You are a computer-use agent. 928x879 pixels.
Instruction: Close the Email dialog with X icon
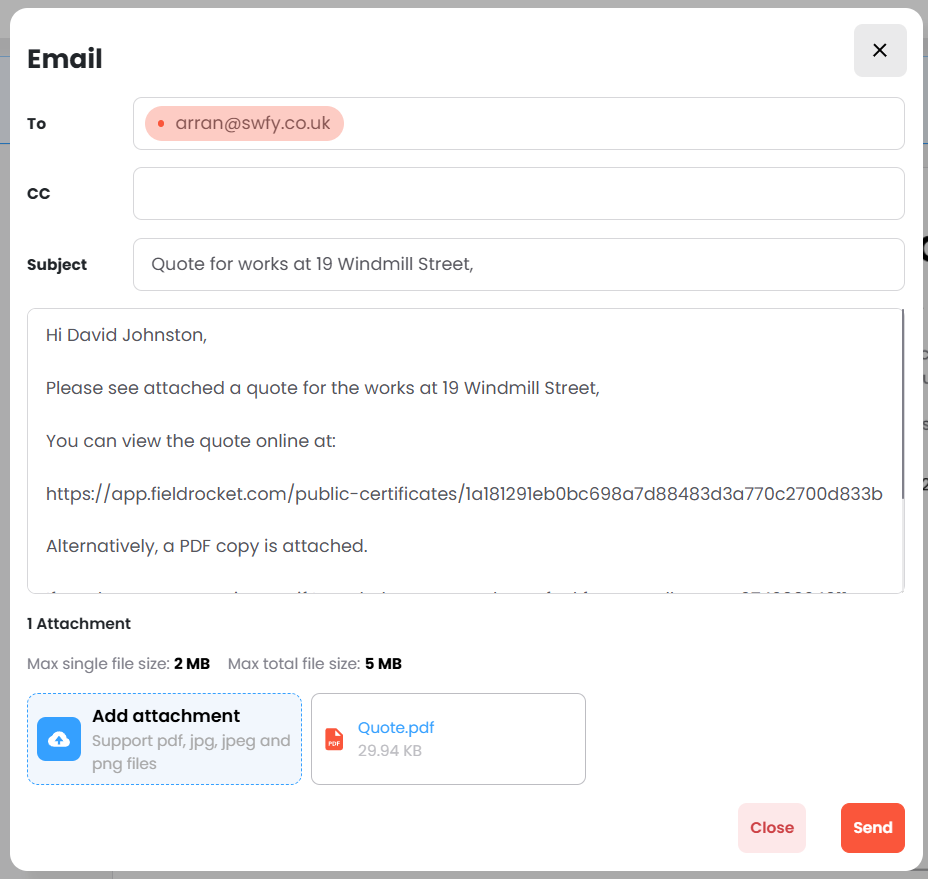click(x=879, y=50)
